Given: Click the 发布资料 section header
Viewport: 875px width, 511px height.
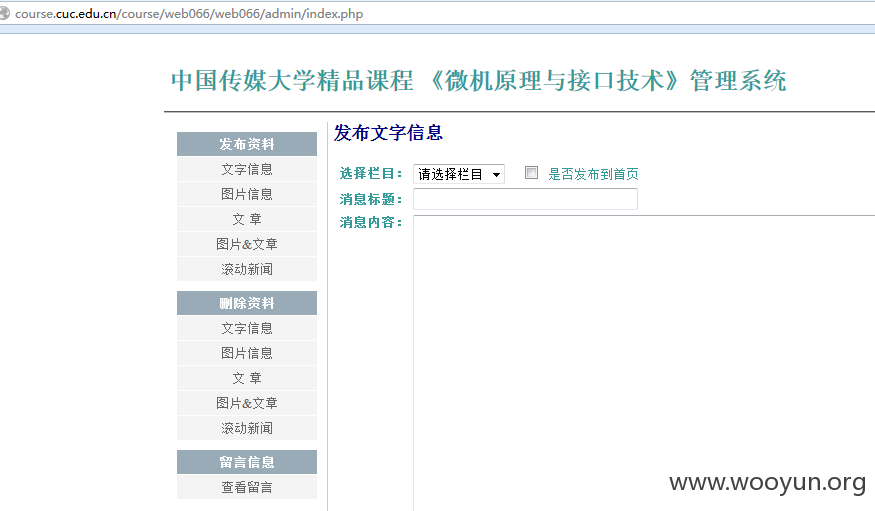Looking at the screenshot, I should pos(247,144).
